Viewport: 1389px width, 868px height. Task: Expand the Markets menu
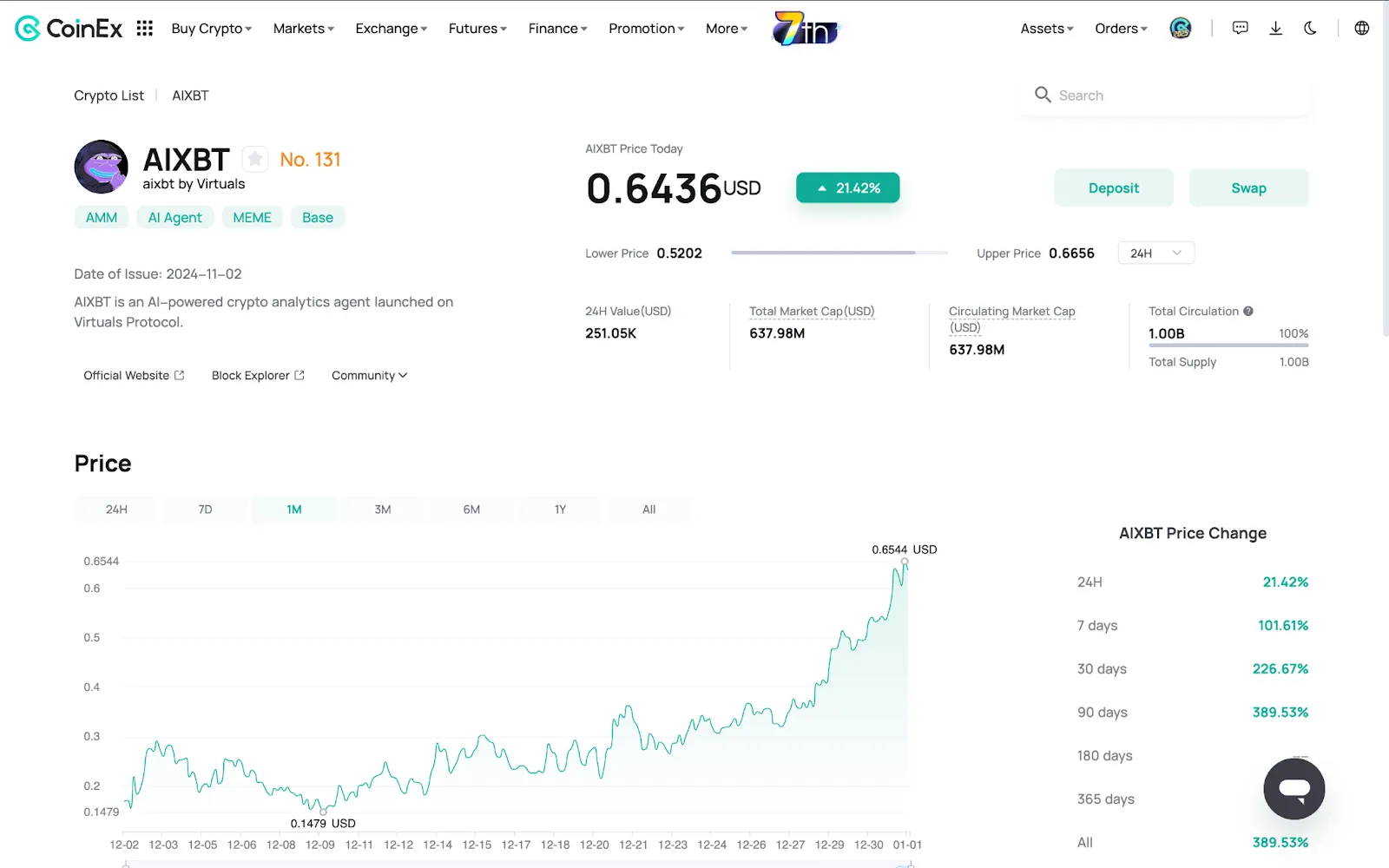click(x=304, y=29)
